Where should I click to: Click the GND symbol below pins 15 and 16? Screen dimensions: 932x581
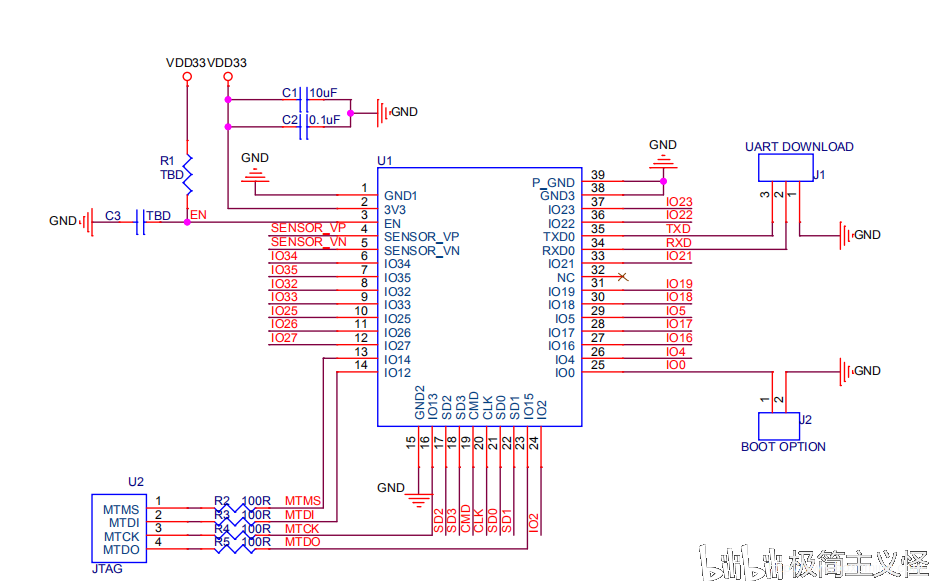[419, 500]
